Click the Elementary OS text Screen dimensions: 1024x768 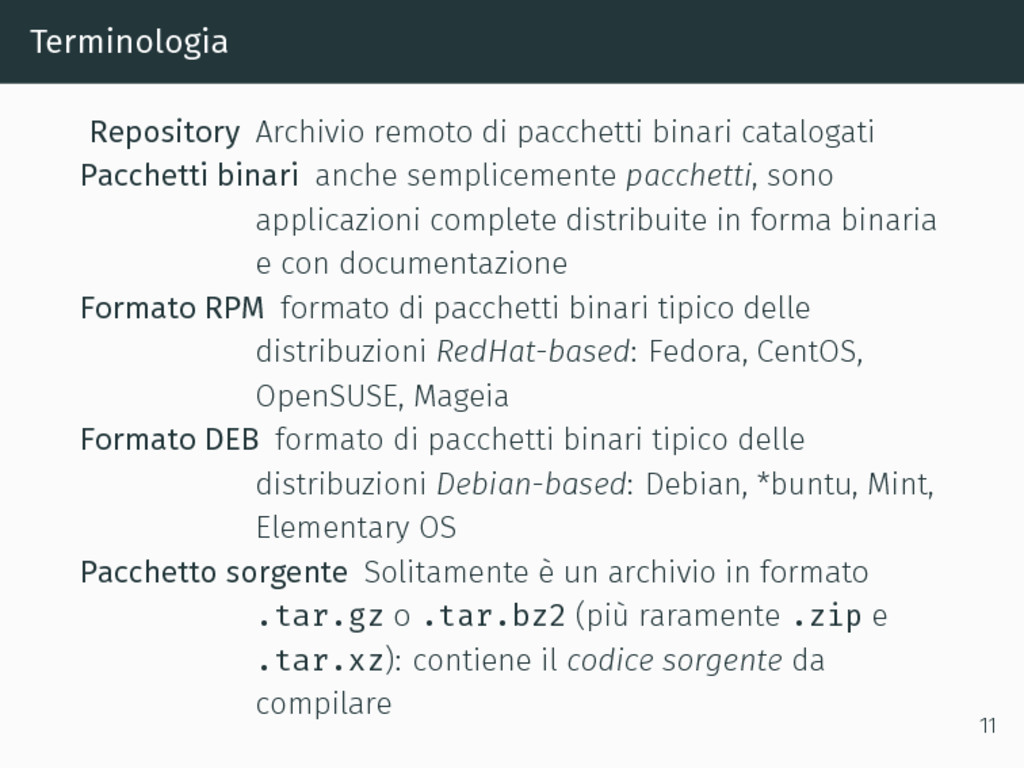tap(356, 528)
